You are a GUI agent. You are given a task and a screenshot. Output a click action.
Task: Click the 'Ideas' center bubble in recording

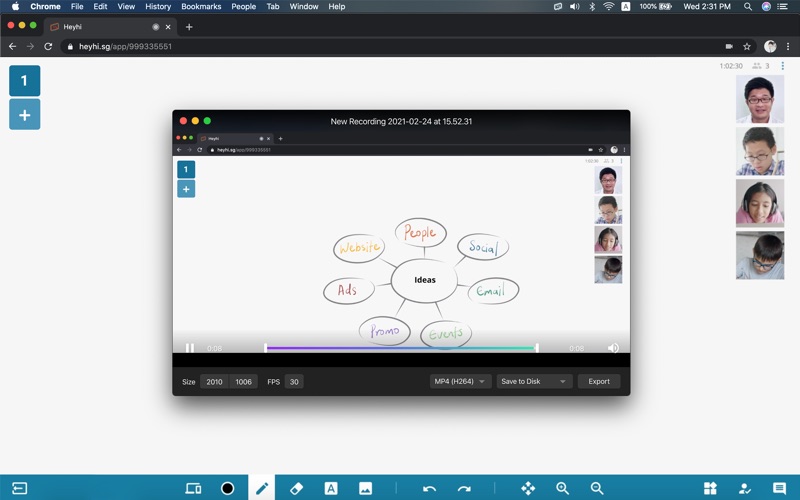click(424, 280)
